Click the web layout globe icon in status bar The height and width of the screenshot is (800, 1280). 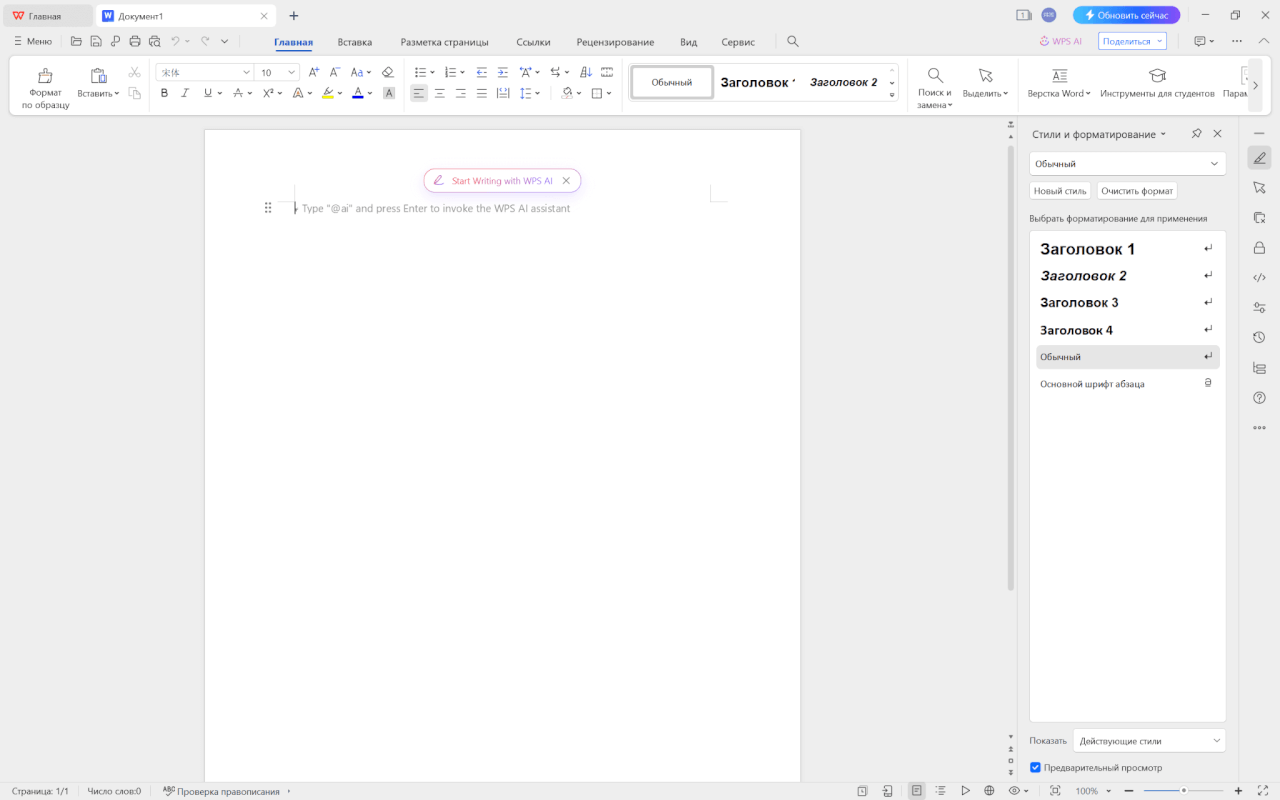[x=989, y=790]
